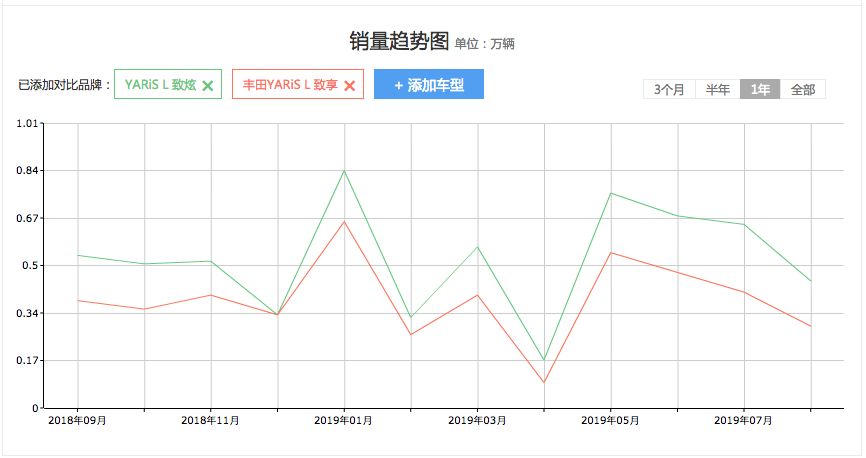Click the y-axis value 0.34
This screenshot has width=866, height=458.
coord(27,313)
